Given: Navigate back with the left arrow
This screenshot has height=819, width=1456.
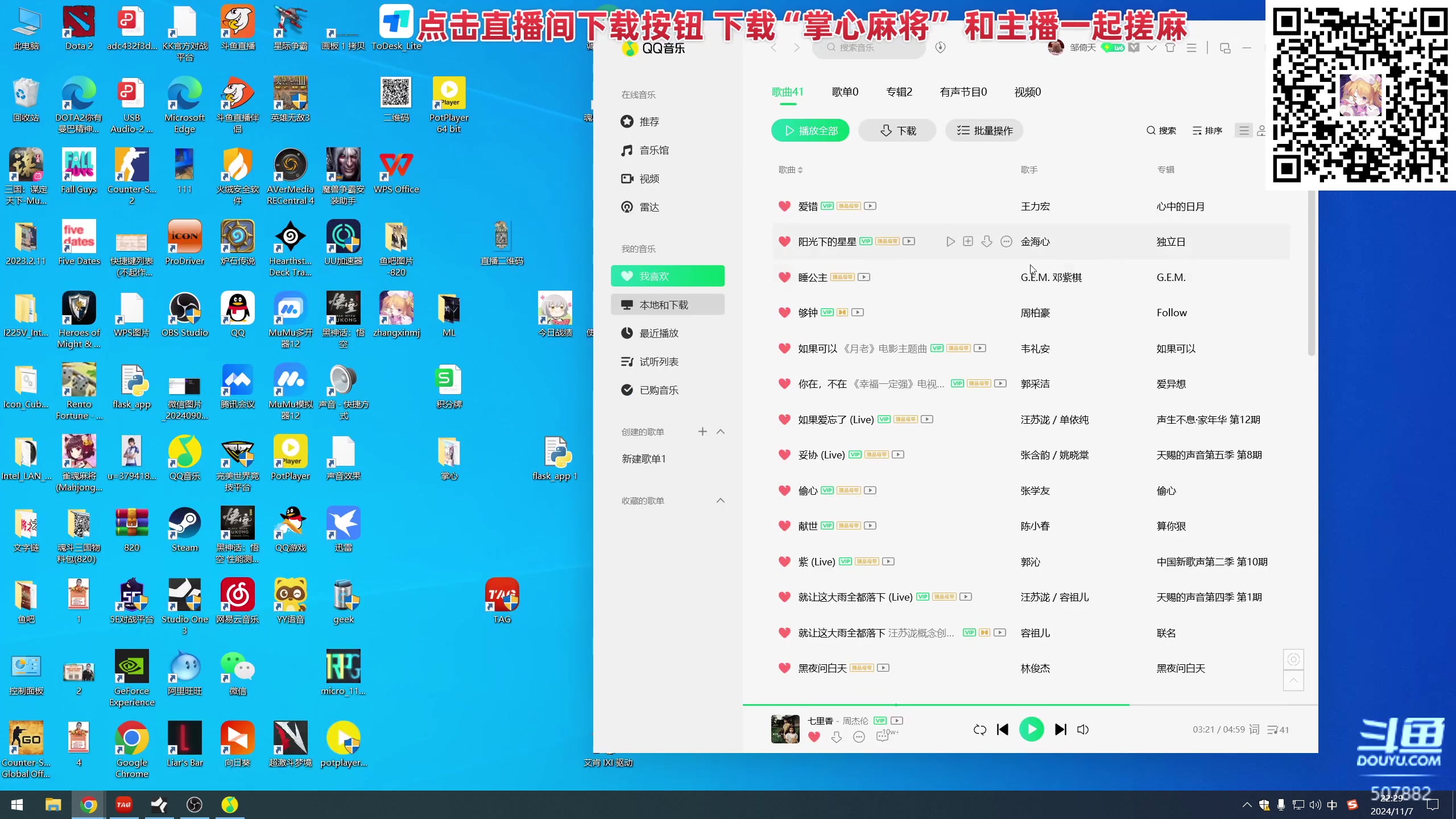Looking at the screenshot, I should tap(773, 47).
